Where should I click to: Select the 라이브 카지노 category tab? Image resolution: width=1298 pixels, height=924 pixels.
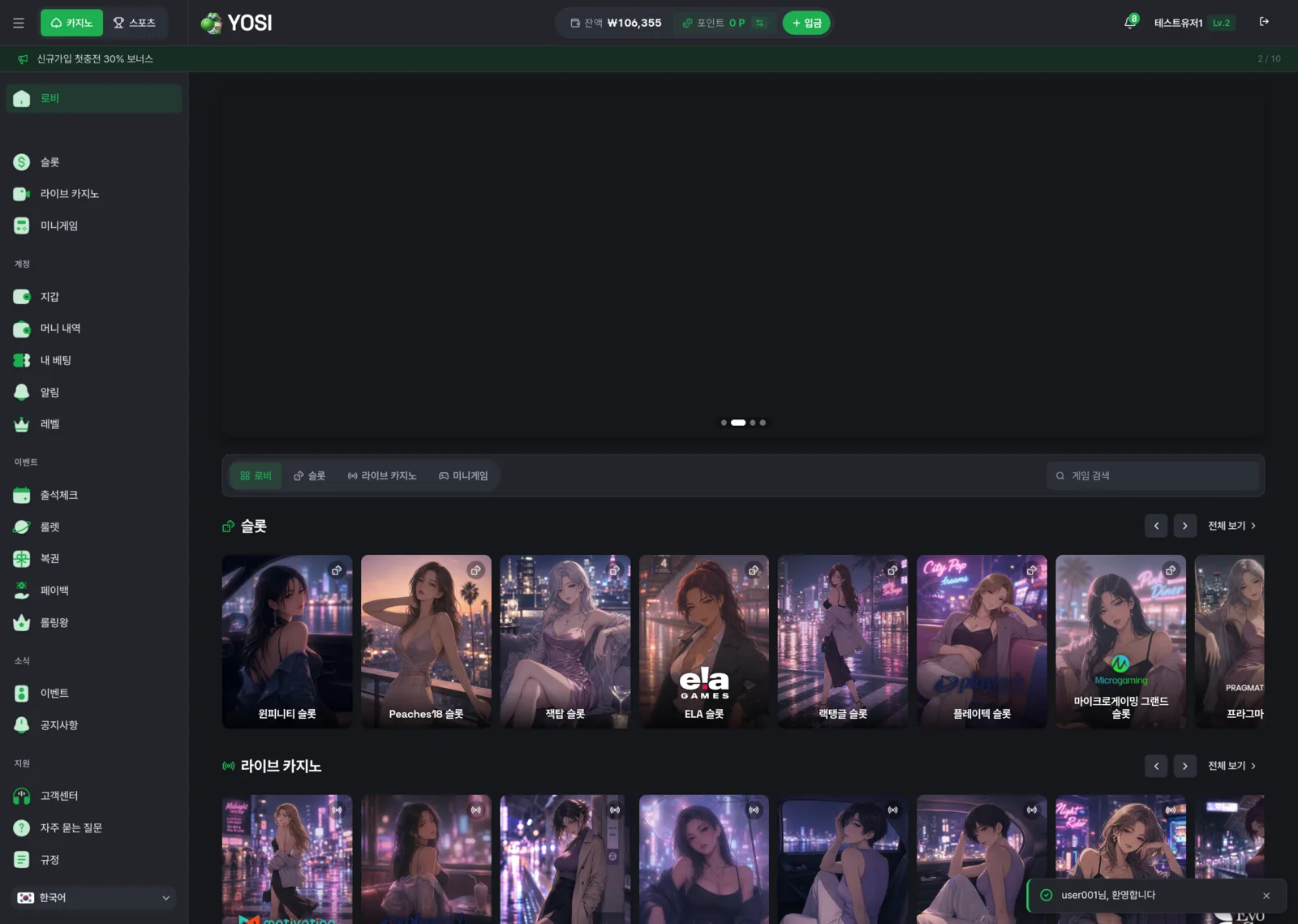point(381,475)
